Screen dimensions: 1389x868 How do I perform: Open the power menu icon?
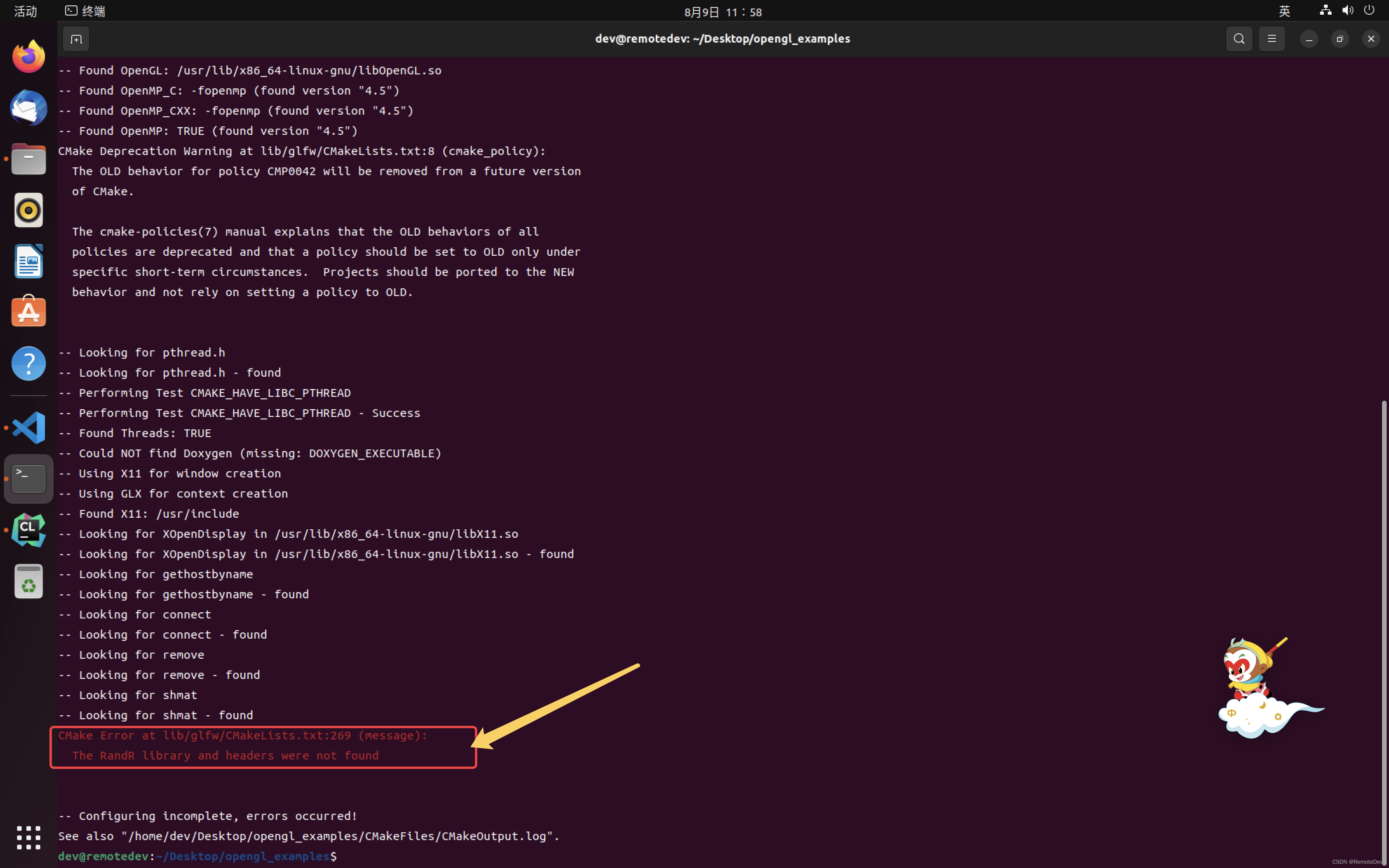pyautogui.click(x=1370, y=10)
